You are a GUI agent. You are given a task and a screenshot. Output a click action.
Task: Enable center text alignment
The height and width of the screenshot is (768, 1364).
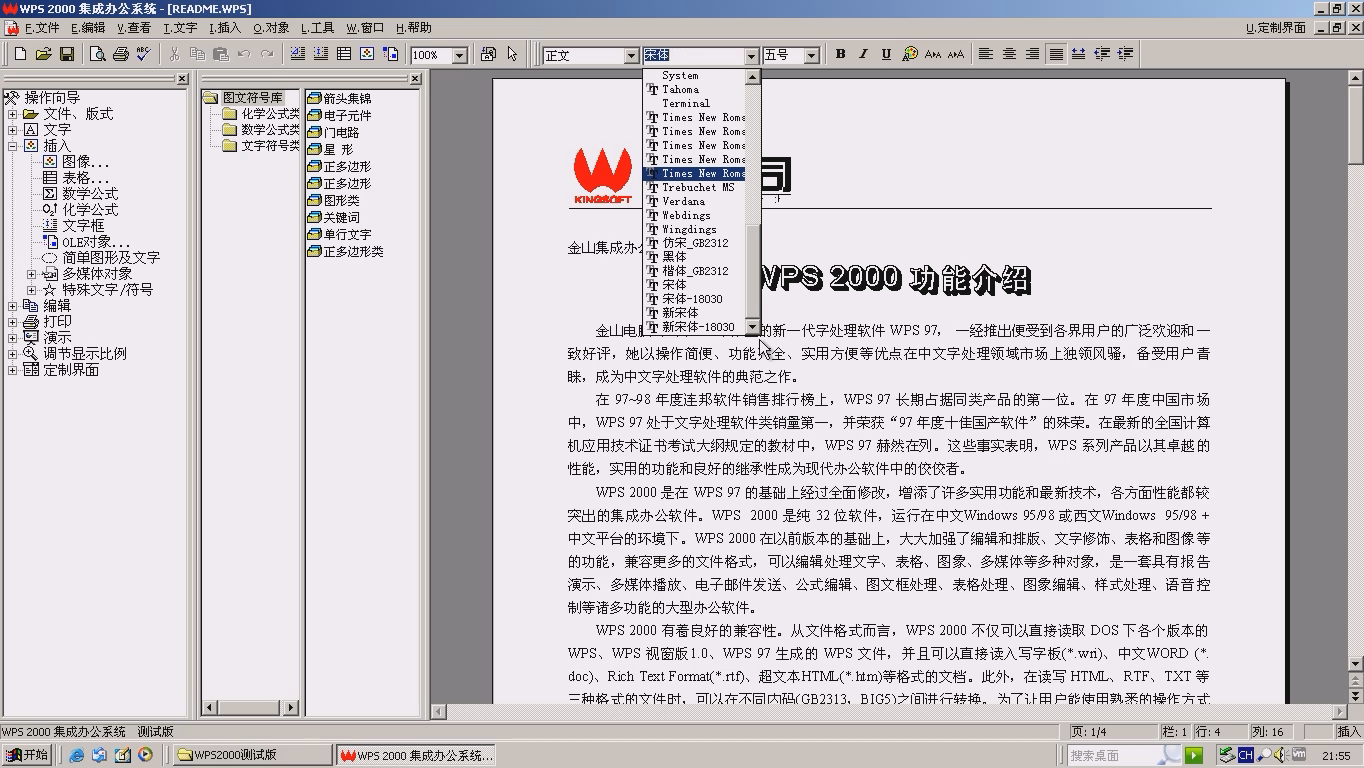click(1009, 54)
